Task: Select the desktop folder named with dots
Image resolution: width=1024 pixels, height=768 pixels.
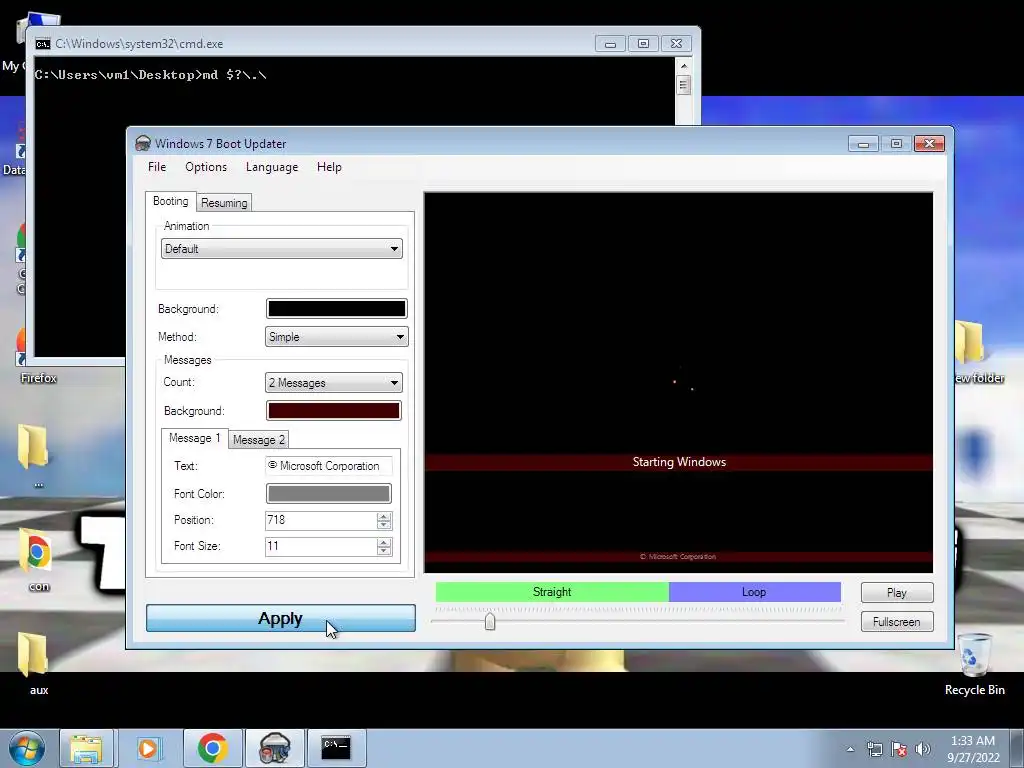Action: point(35,455)
